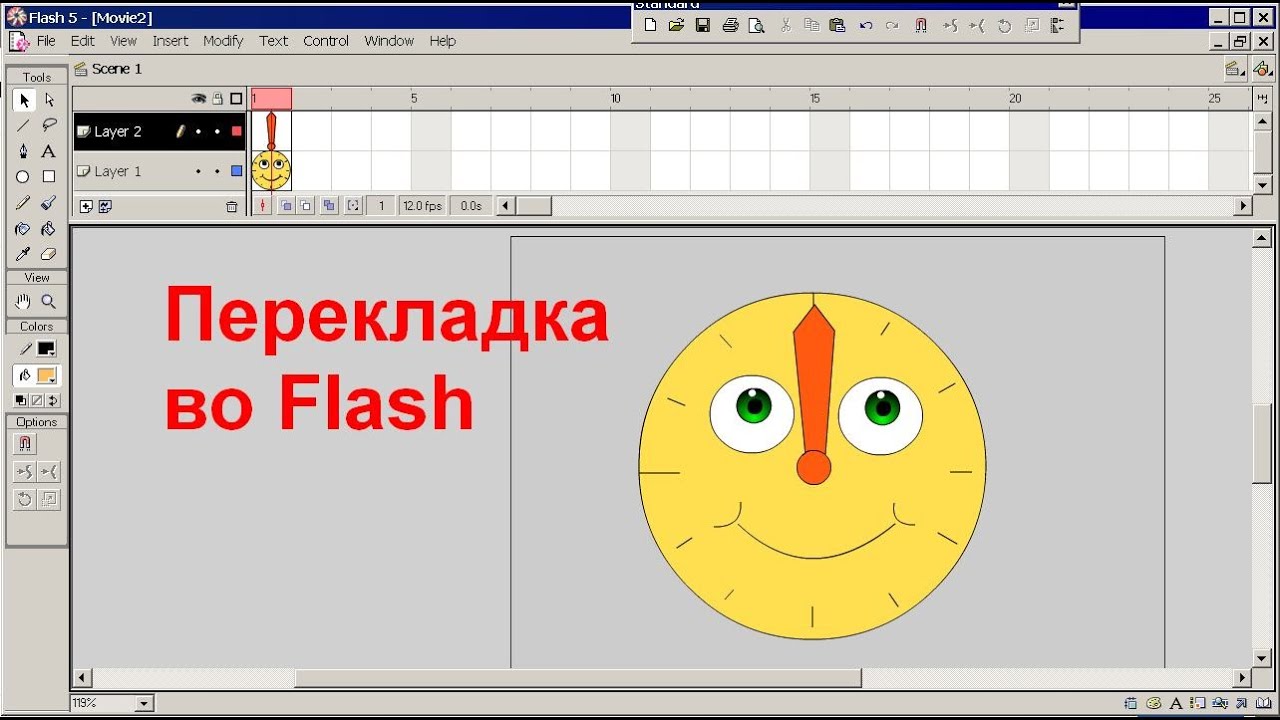Click Swap Colors button
Screen dimensions: 1280x720
coord(53,401)
